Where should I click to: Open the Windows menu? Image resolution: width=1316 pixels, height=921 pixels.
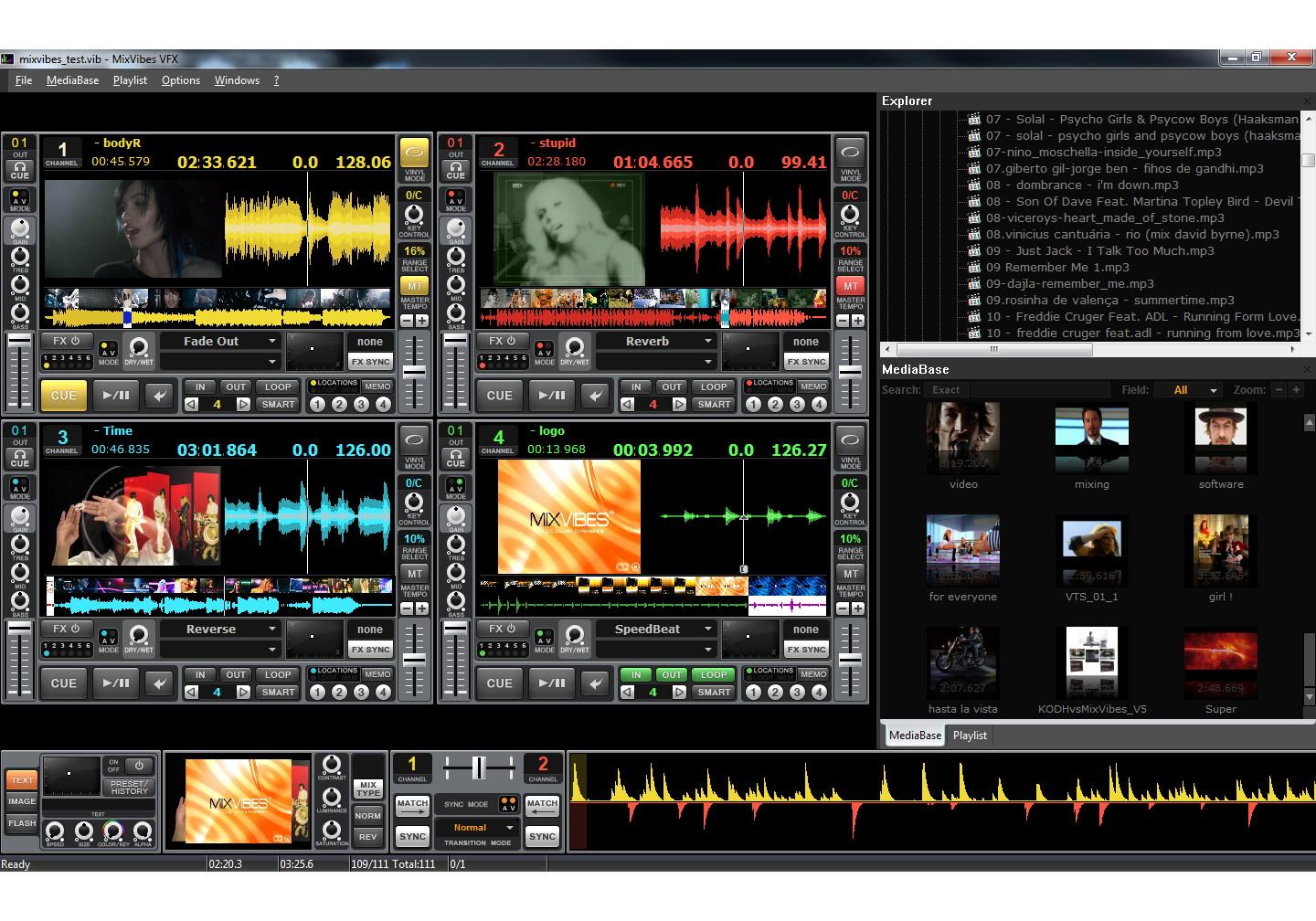pos(237,80)
